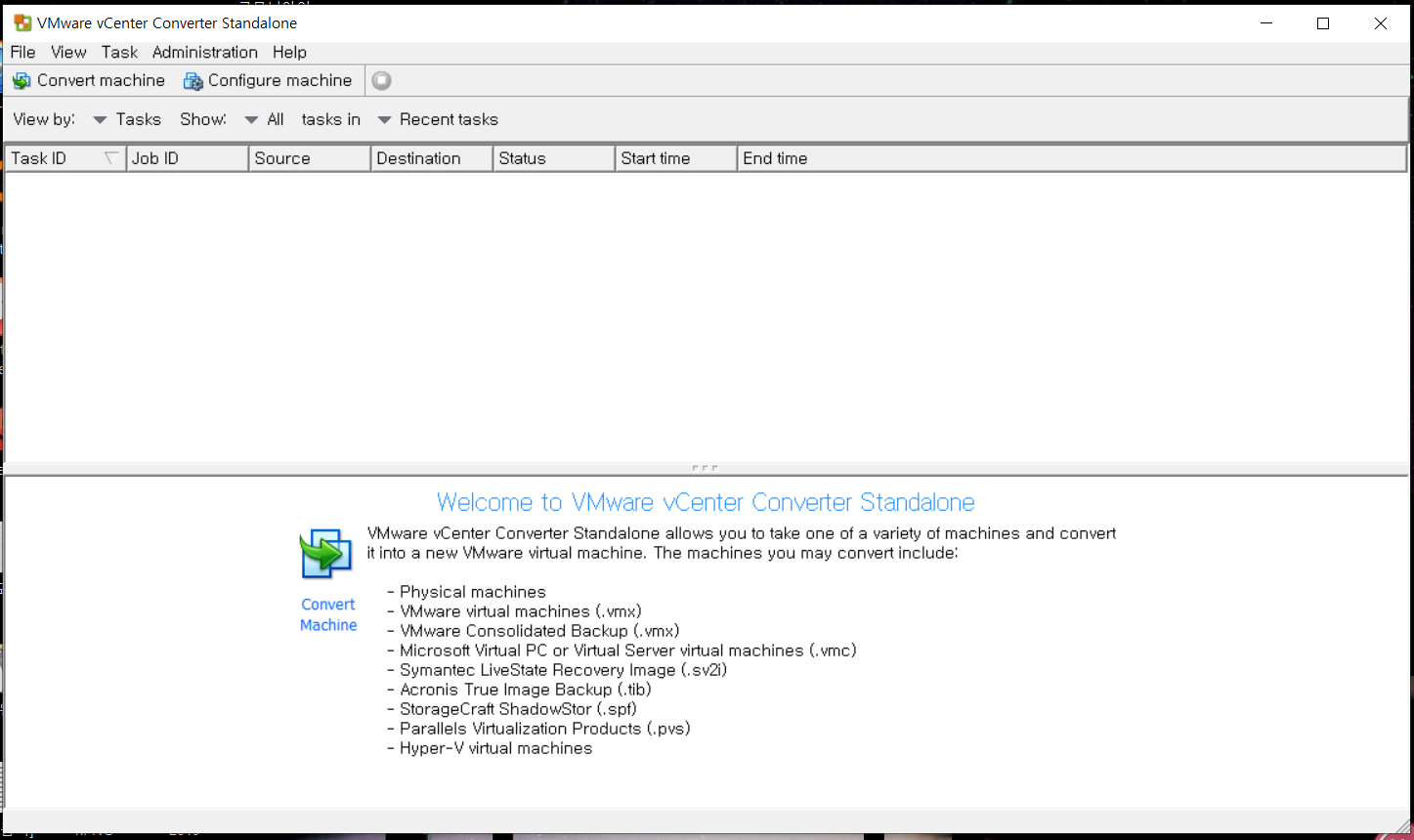Click the large Convert Machine icon in welcome pane
1414x840 pixels.
325,554
